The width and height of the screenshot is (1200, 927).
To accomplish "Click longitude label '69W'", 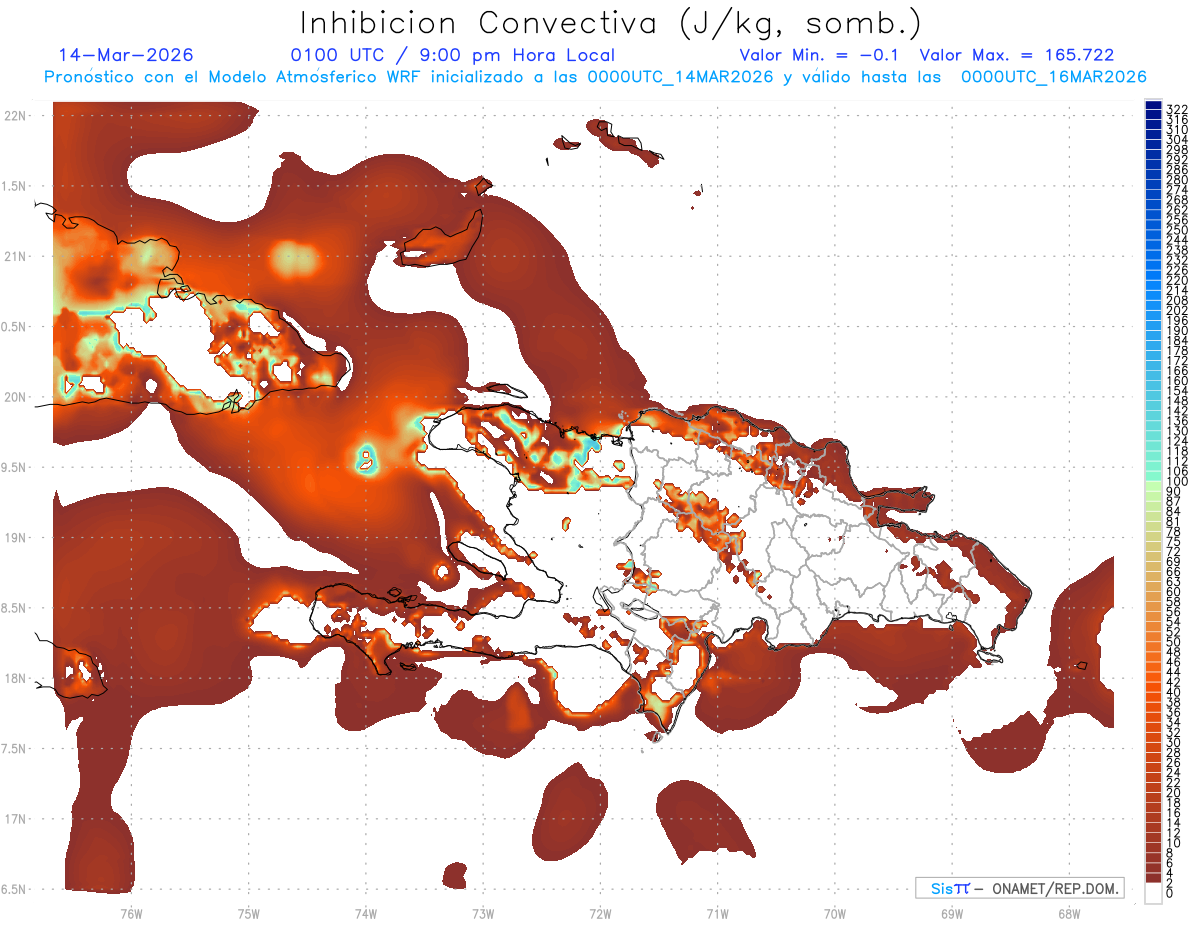I will click(x=951, y=913).
